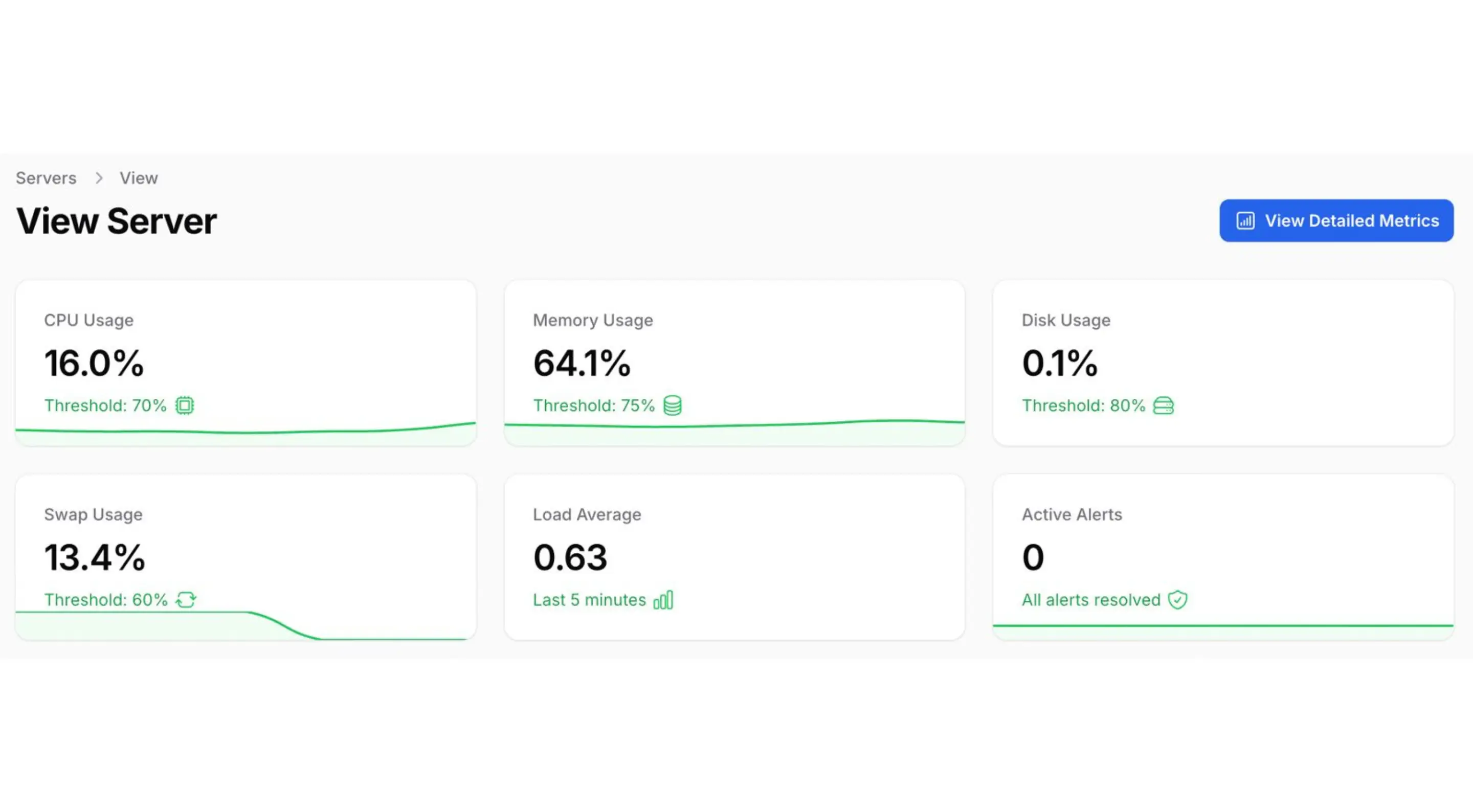Open View Detailed Metrics
The image size is (1473, 812).
[x=1336, y=221]
